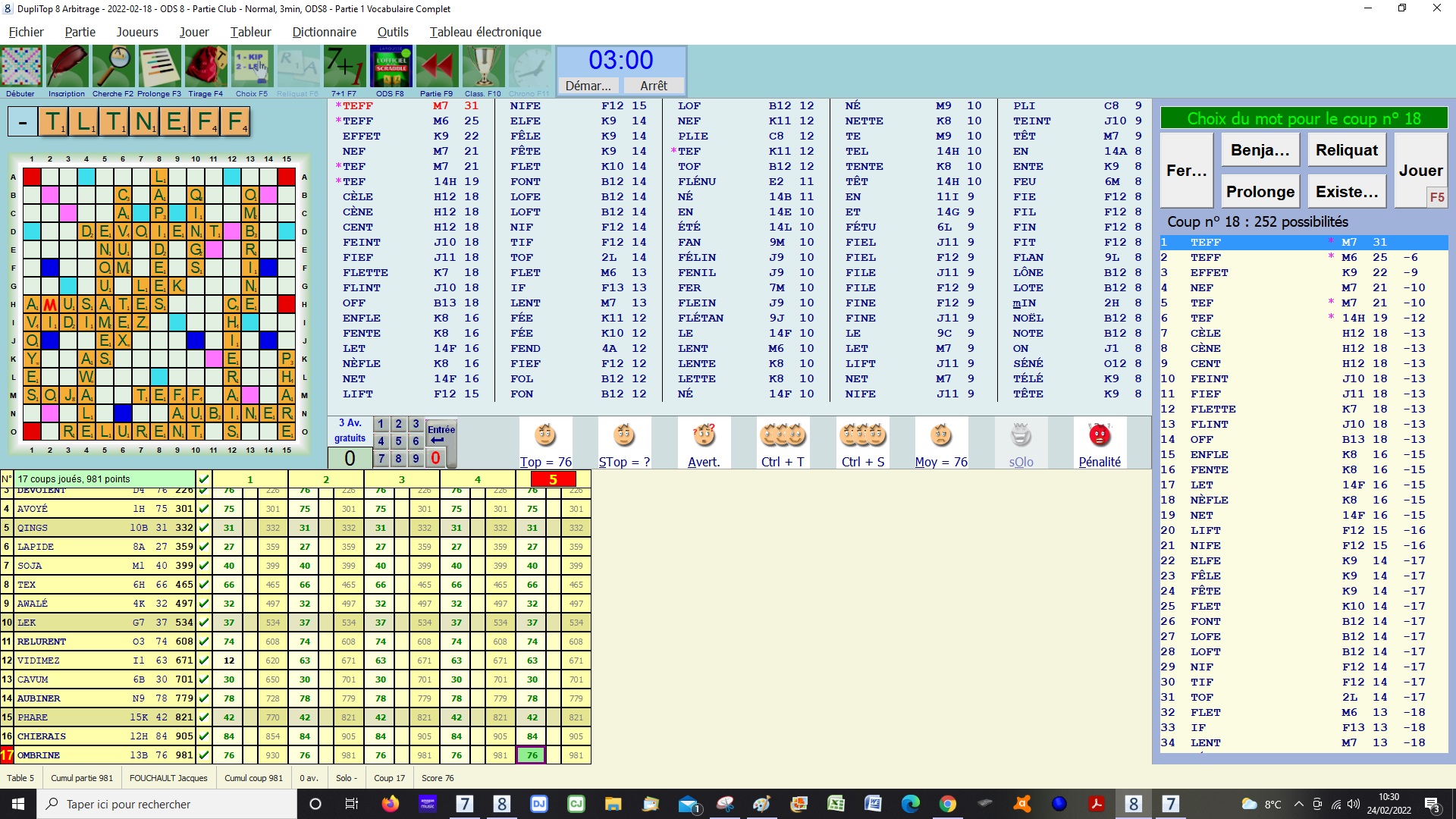The width and height of the screenshot is (1456, 819).
Task: Open Inscription with the feather icon
Action: (x=67, y=67)
